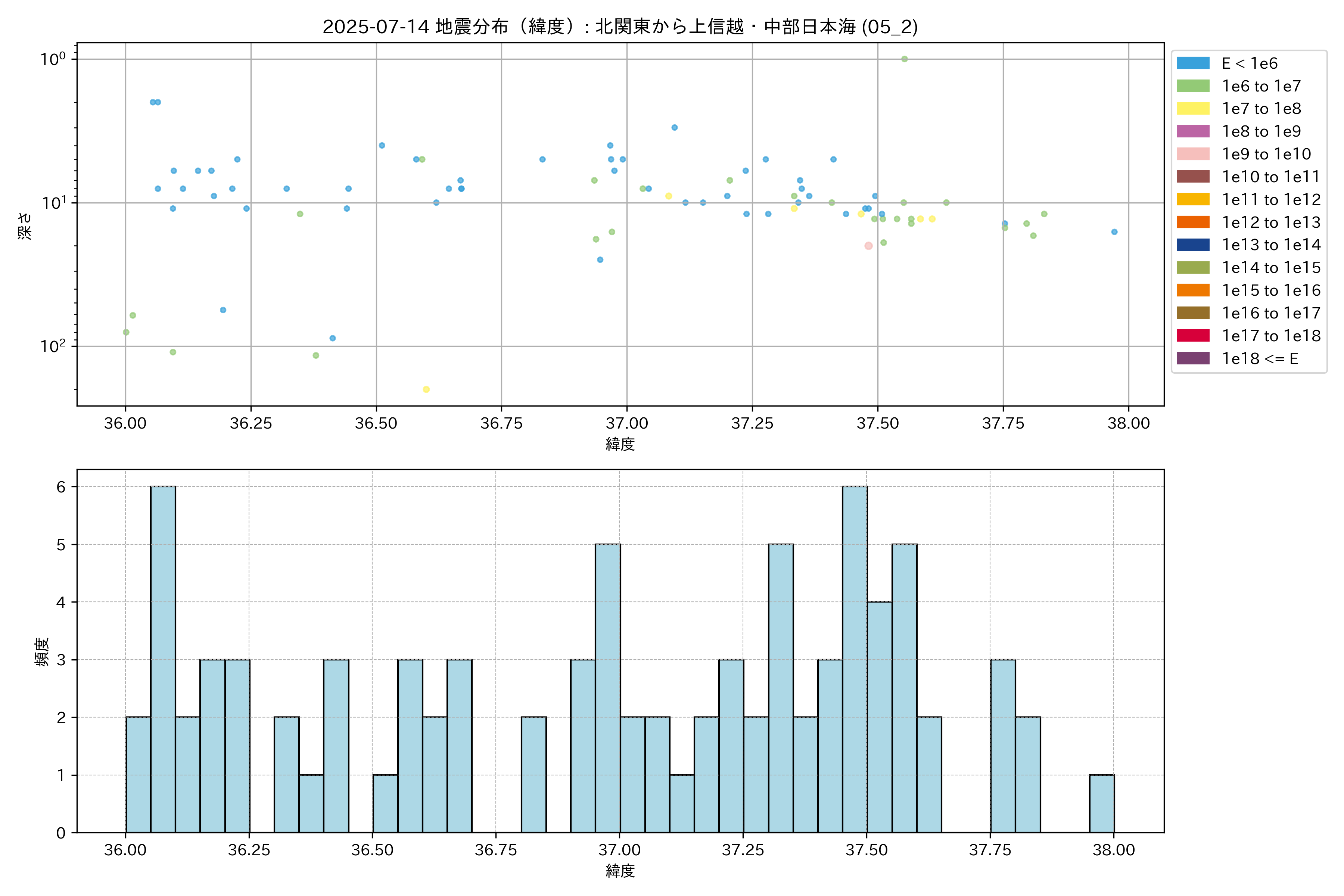Click the 緯度 label under the histogram

620,871
